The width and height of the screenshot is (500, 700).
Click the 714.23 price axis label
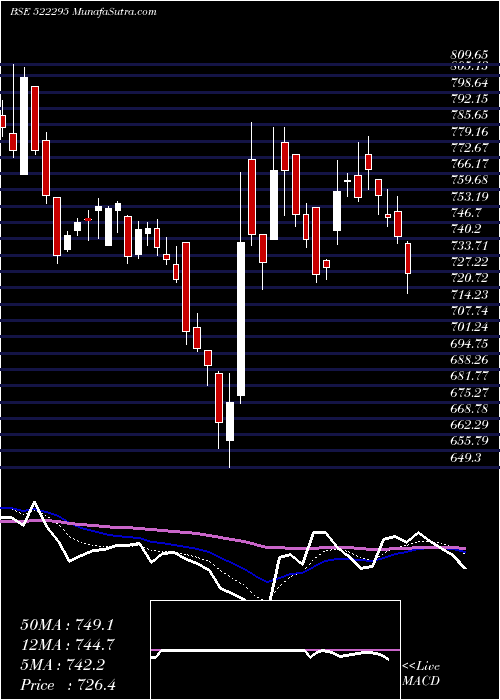(469, 294)
